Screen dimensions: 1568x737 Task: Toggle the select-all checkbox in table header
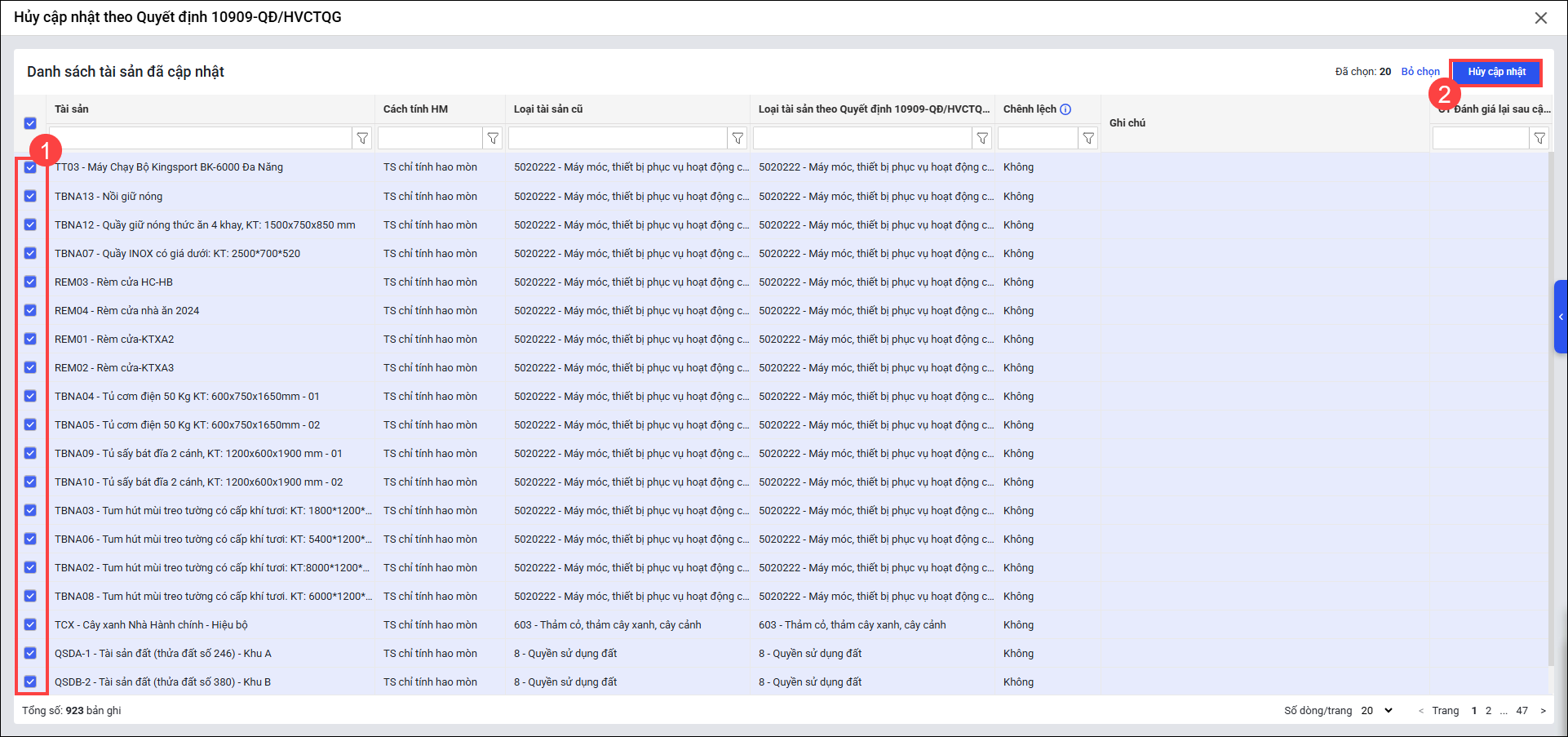(x=30, y=123)
